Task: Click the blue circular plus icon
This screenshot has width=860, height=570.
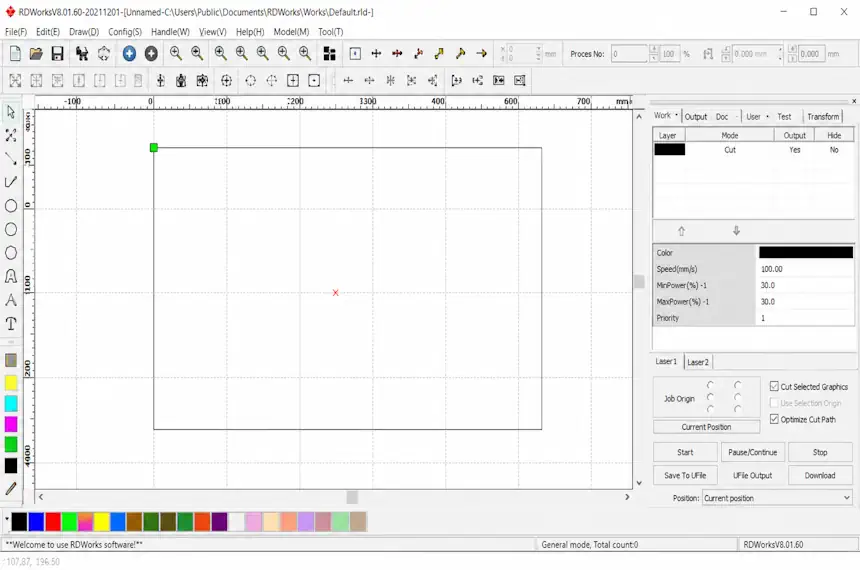Action: click(x=129, y=53)
